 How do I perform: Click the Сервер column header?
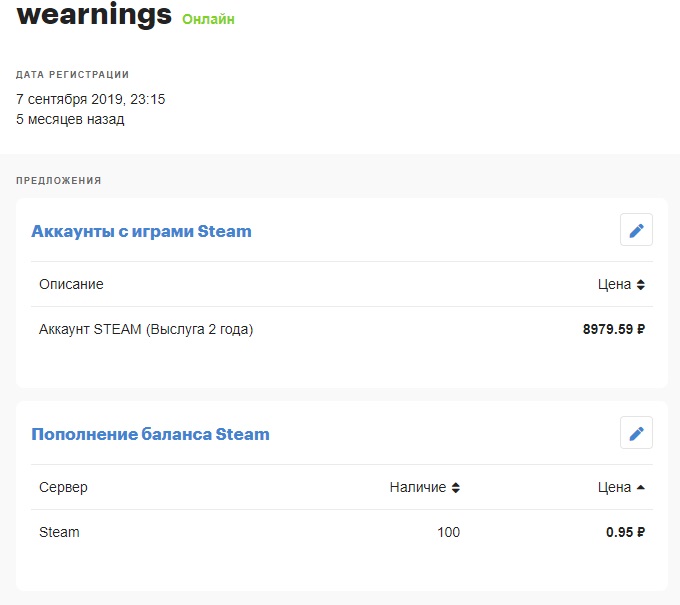point(63,487)
